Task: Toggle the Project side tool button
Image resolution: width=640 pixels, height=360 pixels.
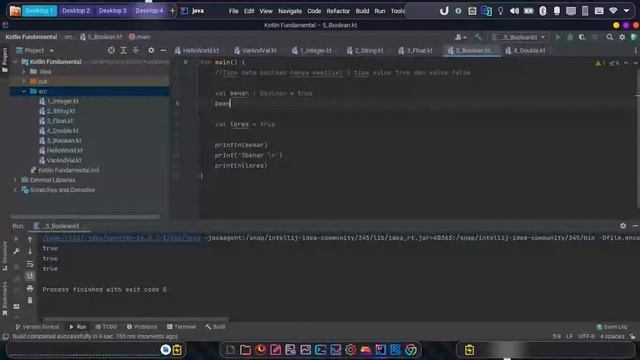Action: (5, 60)
